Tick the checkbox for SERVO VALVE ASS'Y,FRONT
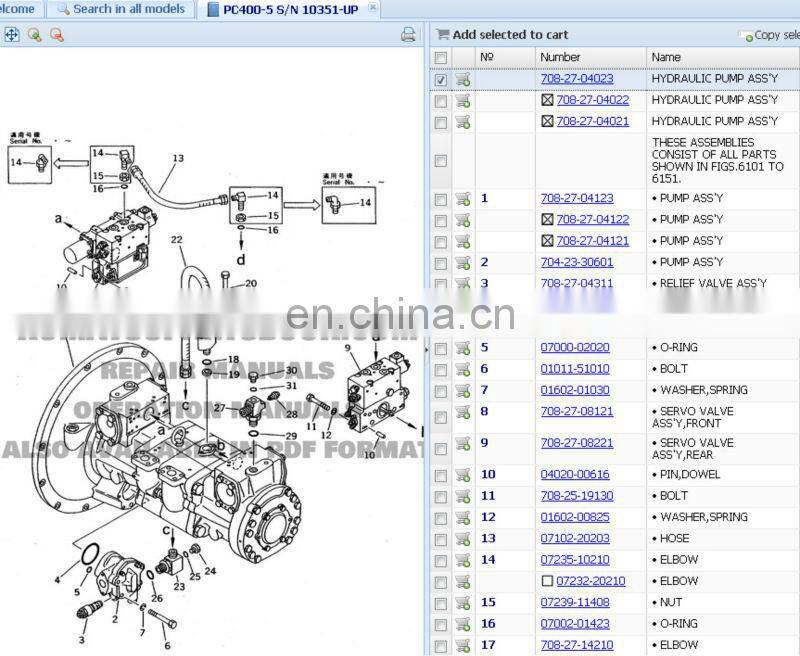Image resolution: width=800 pixels, height=656 pixels. [x=441, y=412]
